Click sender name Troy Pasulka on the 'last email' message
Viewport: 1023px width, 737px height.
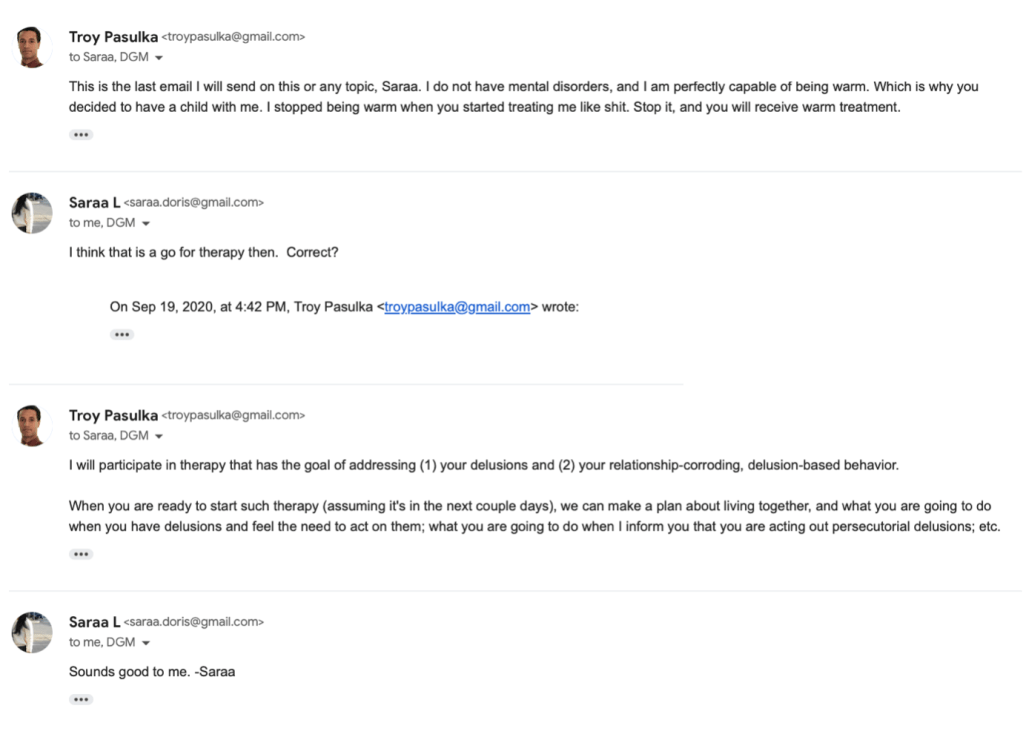(x=113, y=37)
